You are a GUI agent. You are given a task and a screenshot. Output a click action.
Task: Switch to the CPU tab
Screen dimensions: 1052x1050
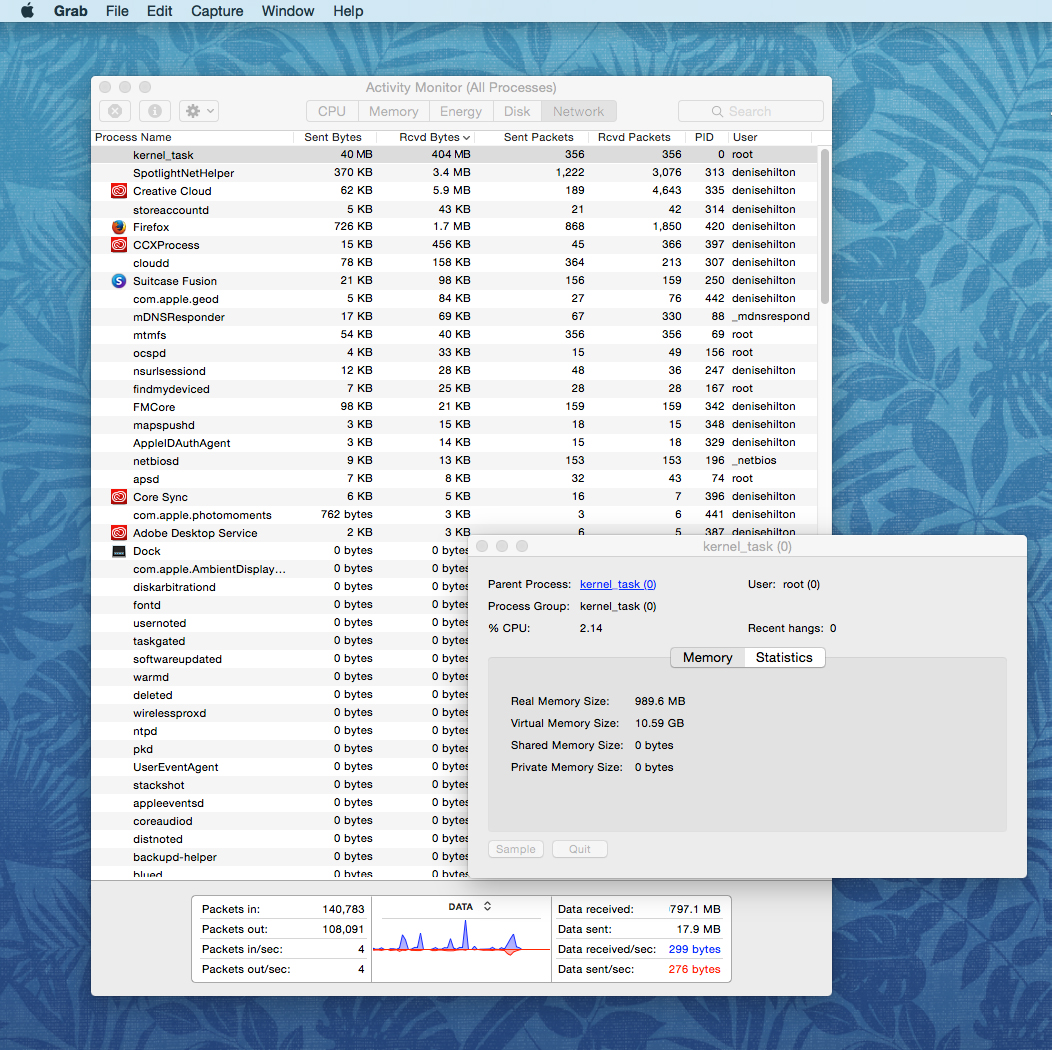point(332,111)
